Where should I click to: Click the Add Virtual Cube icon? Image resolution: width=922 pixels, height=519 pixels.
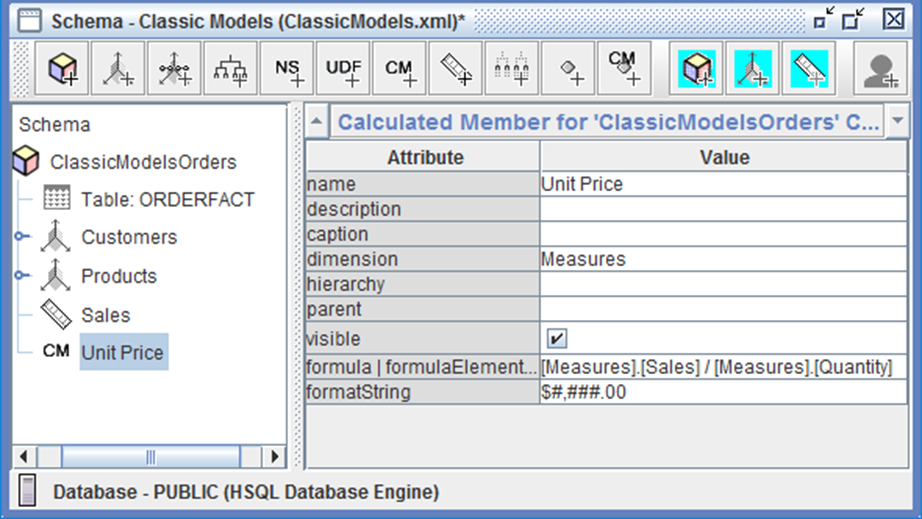[696, 69]
